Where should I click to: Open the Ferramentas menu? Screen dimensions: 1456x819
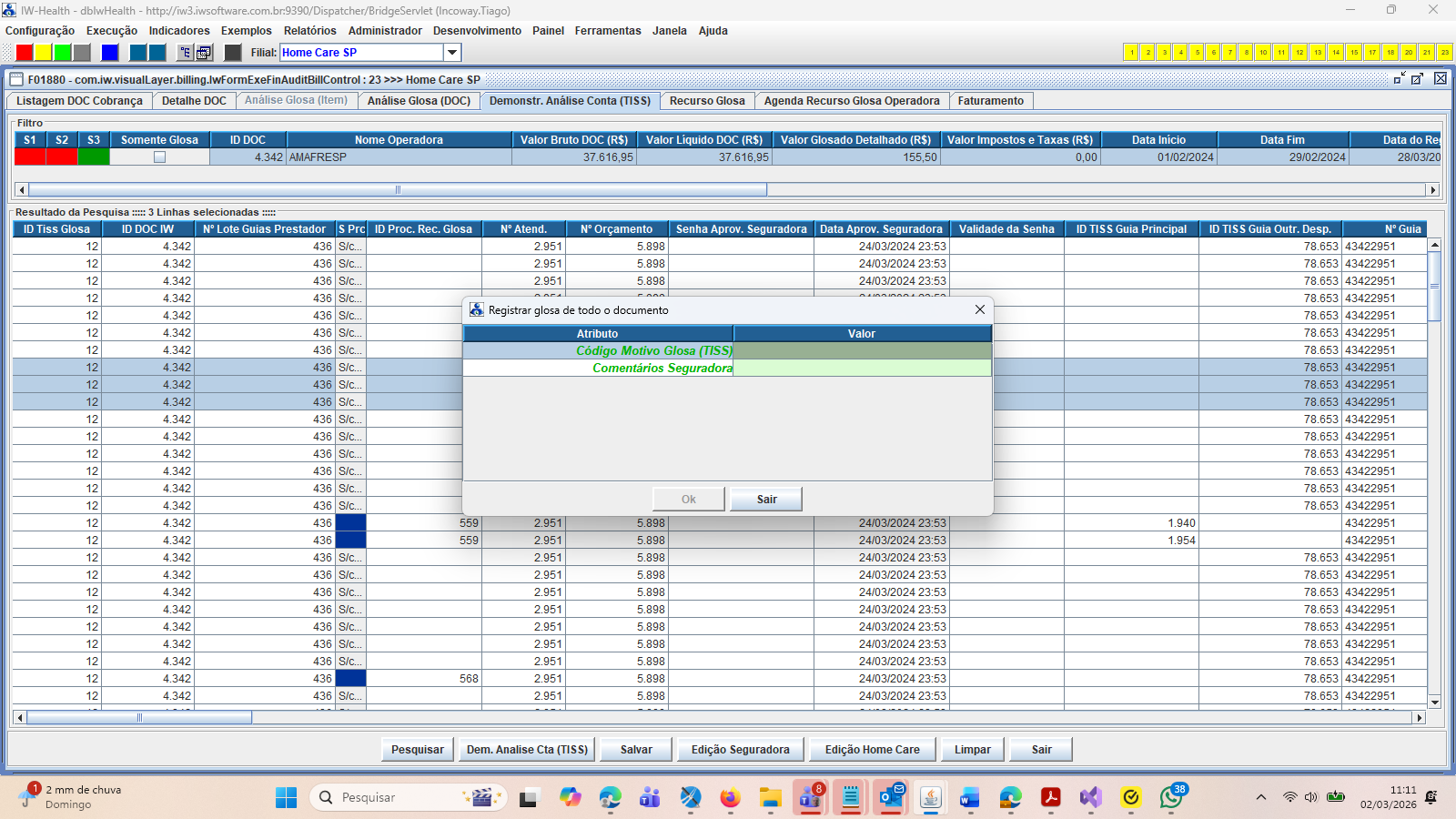(607, 31)
